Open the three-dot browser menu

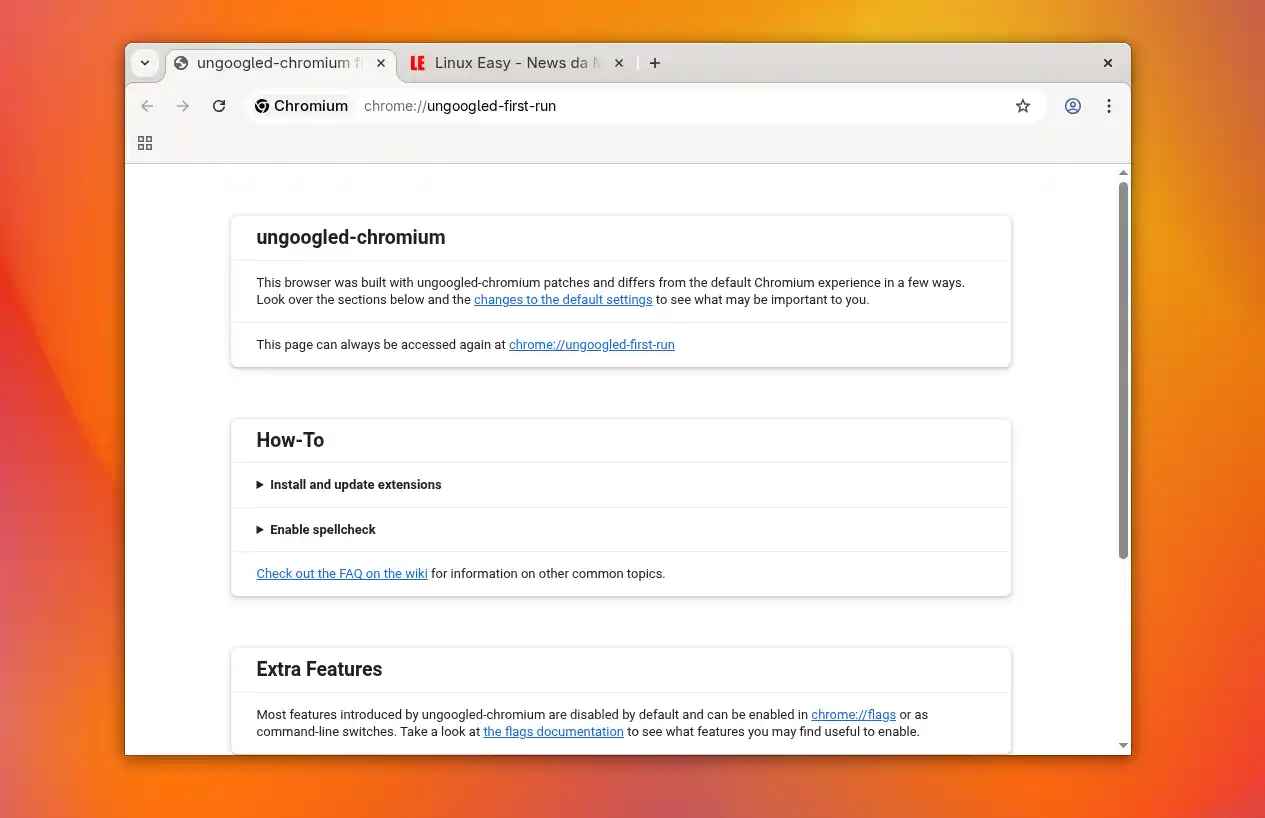[x=1109, y=106]
